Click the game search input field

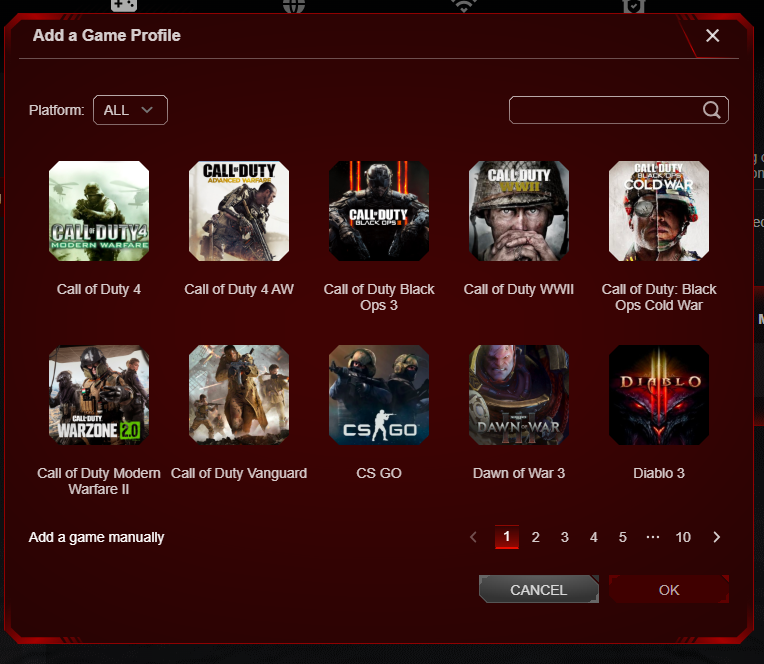point(605,110)
